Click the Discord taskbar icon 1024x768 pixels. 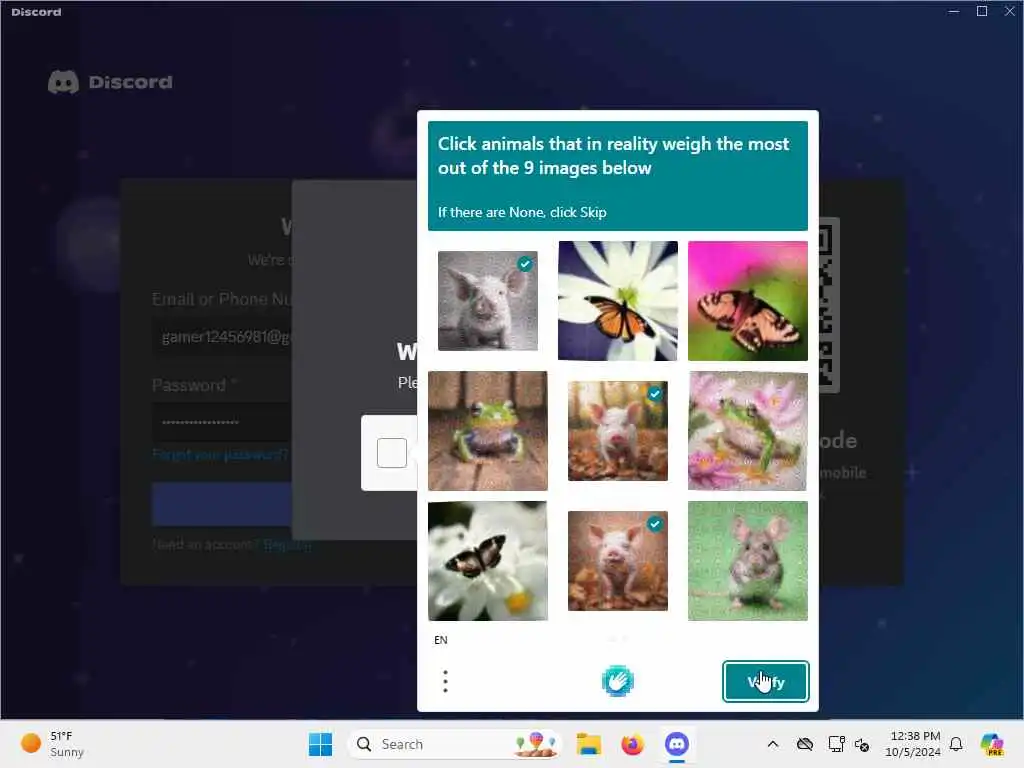[x=677, y=744]
